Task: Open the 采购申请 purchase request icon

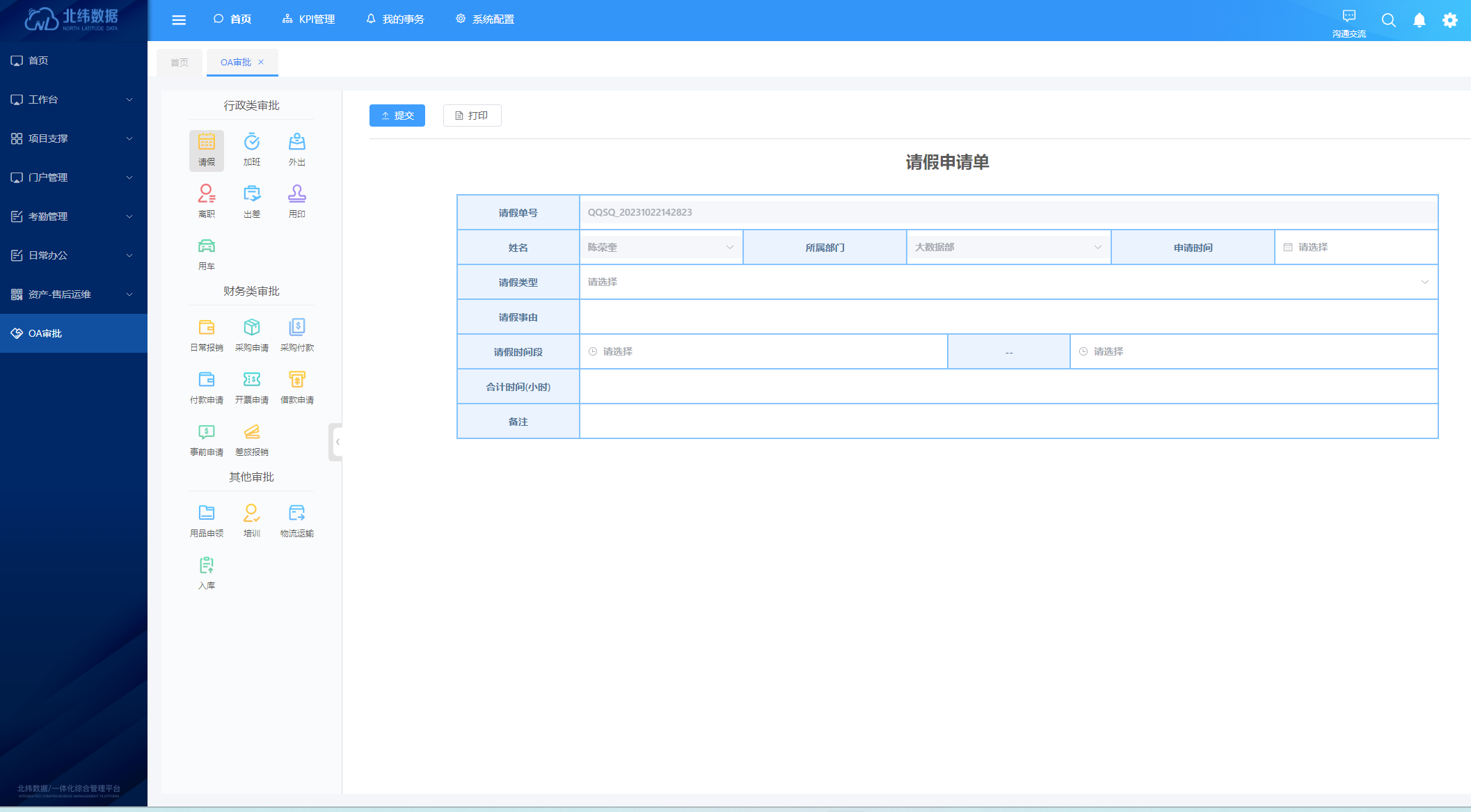Action: (252, 335)
